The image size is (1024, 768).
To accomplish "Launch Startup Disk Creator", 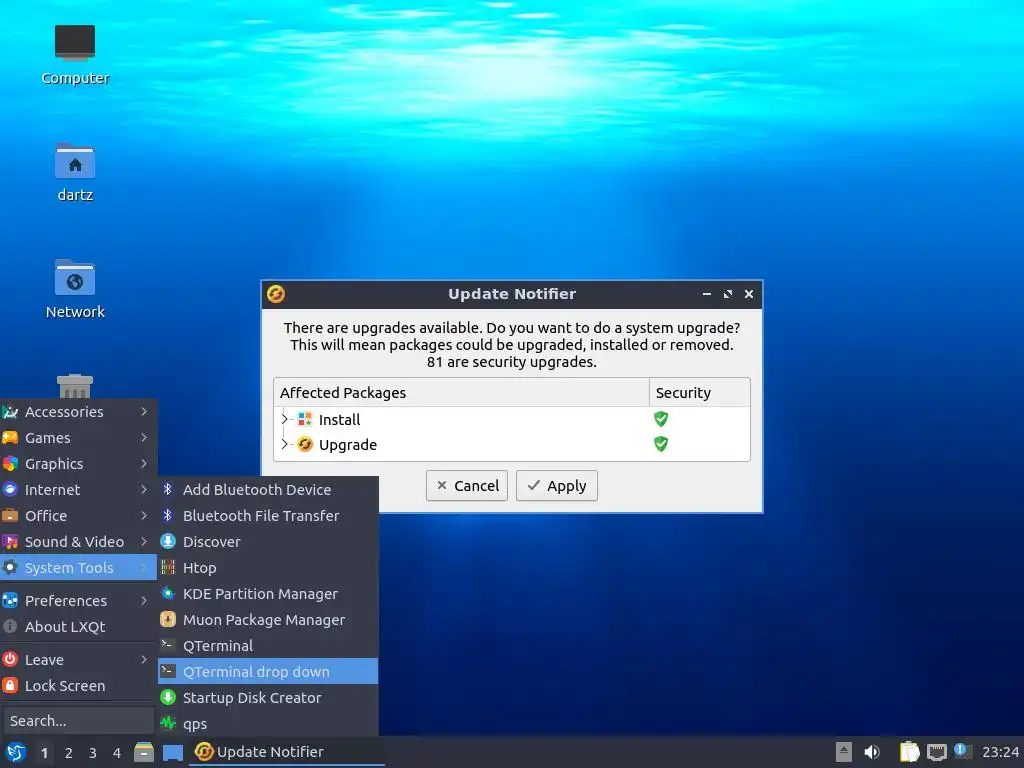I will click(268, 697).
